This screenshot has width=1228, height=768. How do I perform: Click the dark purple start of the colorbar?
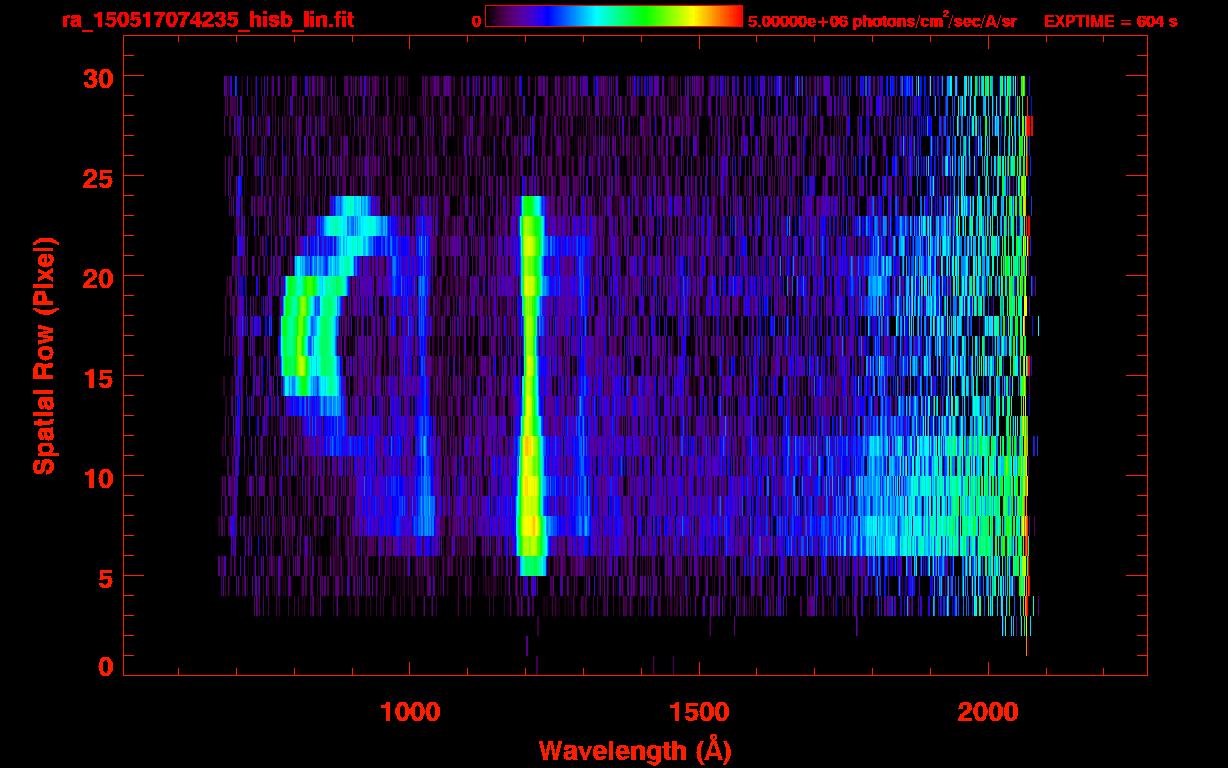[x=495, y=16]
